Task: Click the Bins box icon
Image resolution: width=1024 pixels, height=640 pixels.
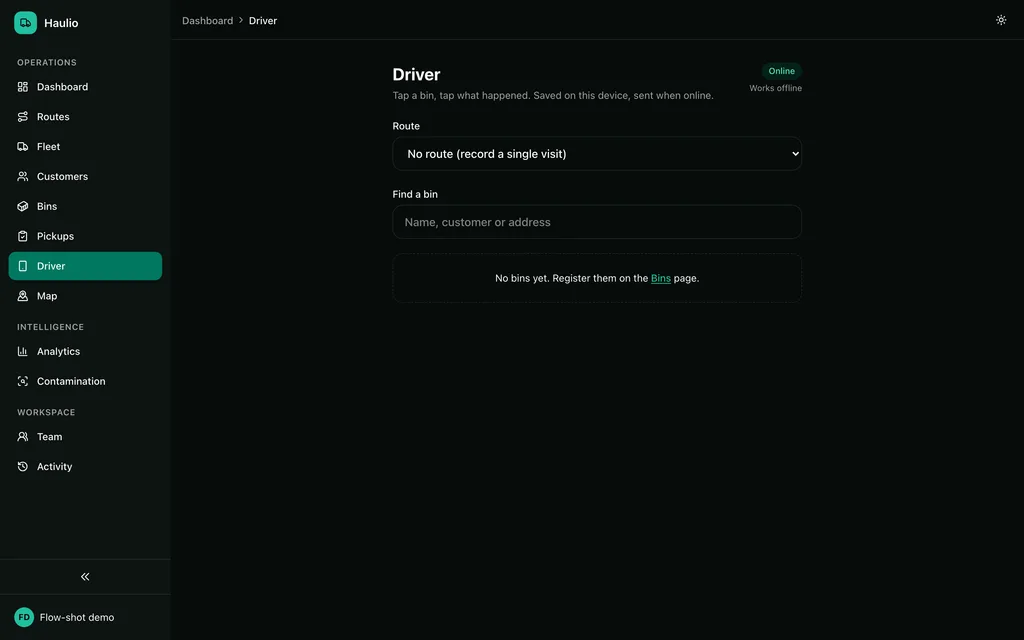Action: click(23, 206)
